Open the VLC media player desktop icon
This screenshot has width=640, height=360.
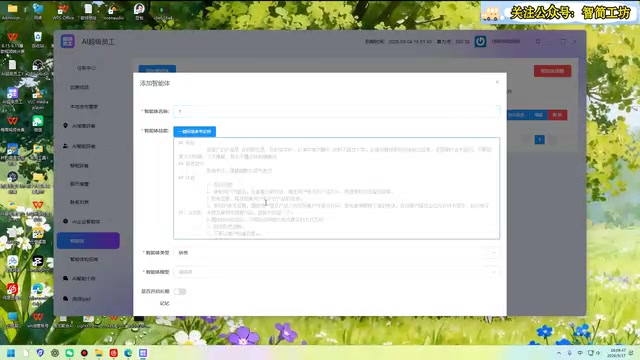38,97
